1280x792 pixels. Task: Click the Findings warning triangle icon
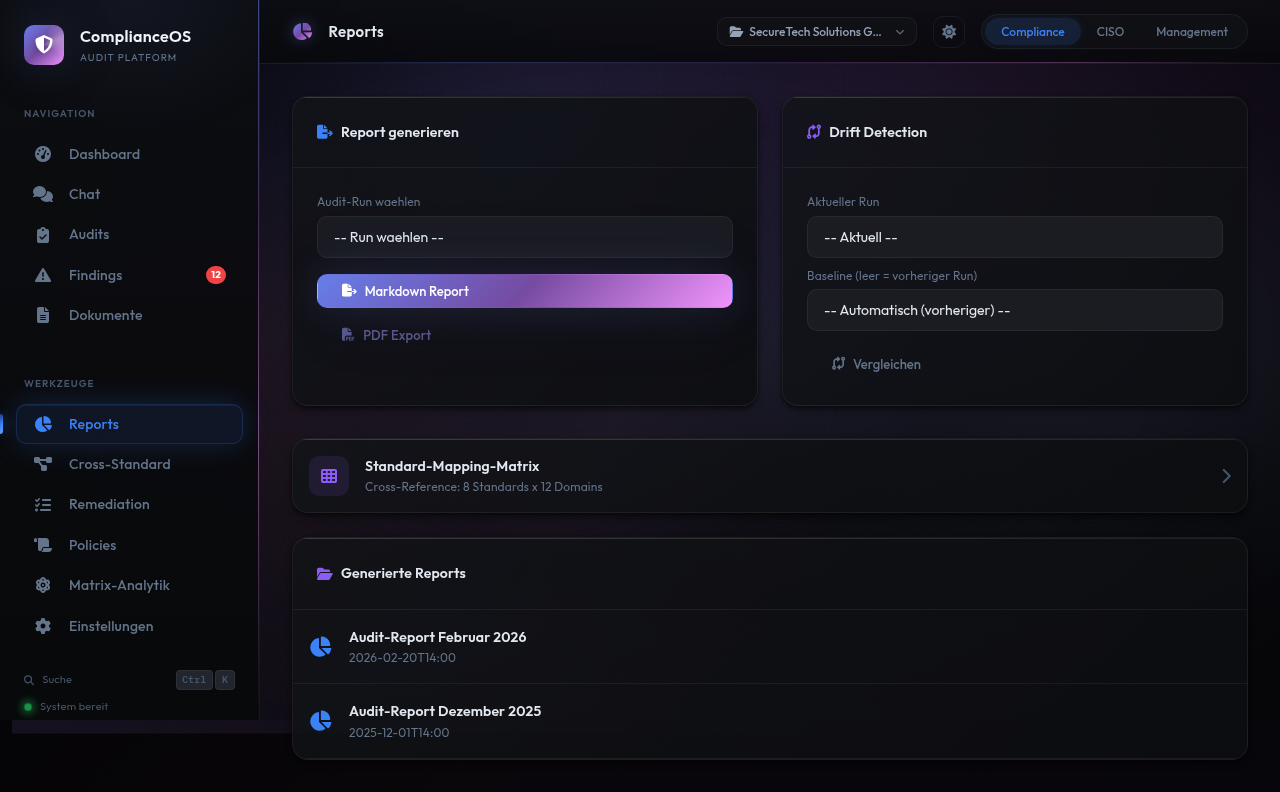43,275
